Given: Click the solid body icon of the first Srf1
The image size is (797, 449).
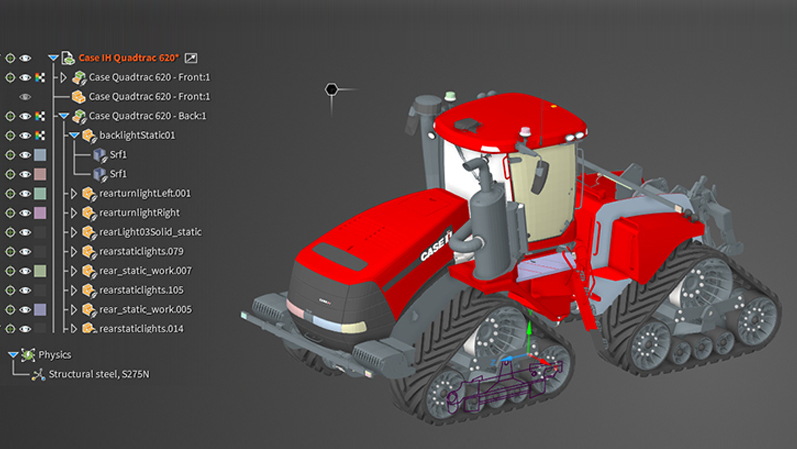Looking at the screenshot, I should [100, 155].
